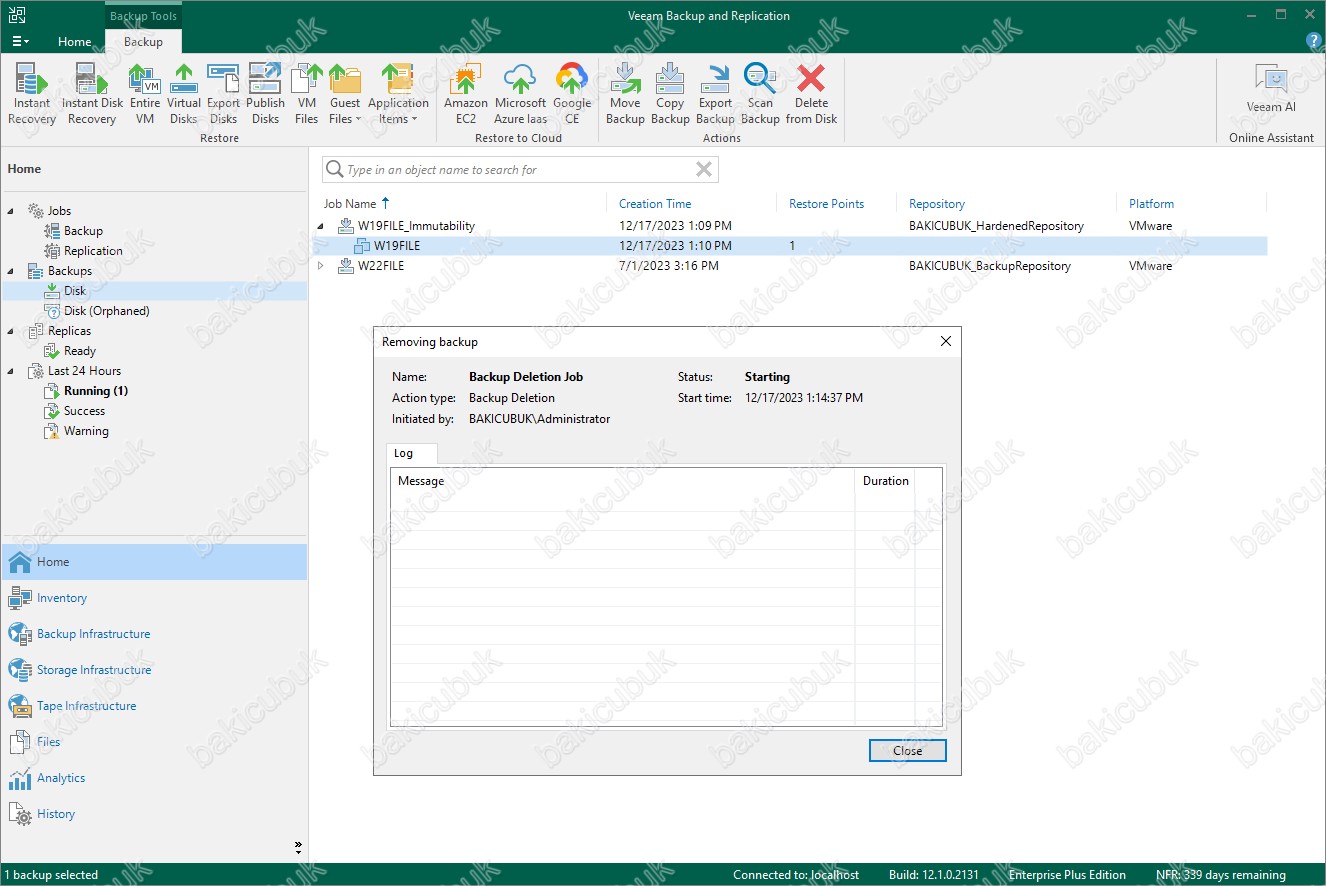Select Disk under Backups
Image resolution: width=1326 pixels, height=886 pixels.
pyautogui.click(x=75, y=291)
